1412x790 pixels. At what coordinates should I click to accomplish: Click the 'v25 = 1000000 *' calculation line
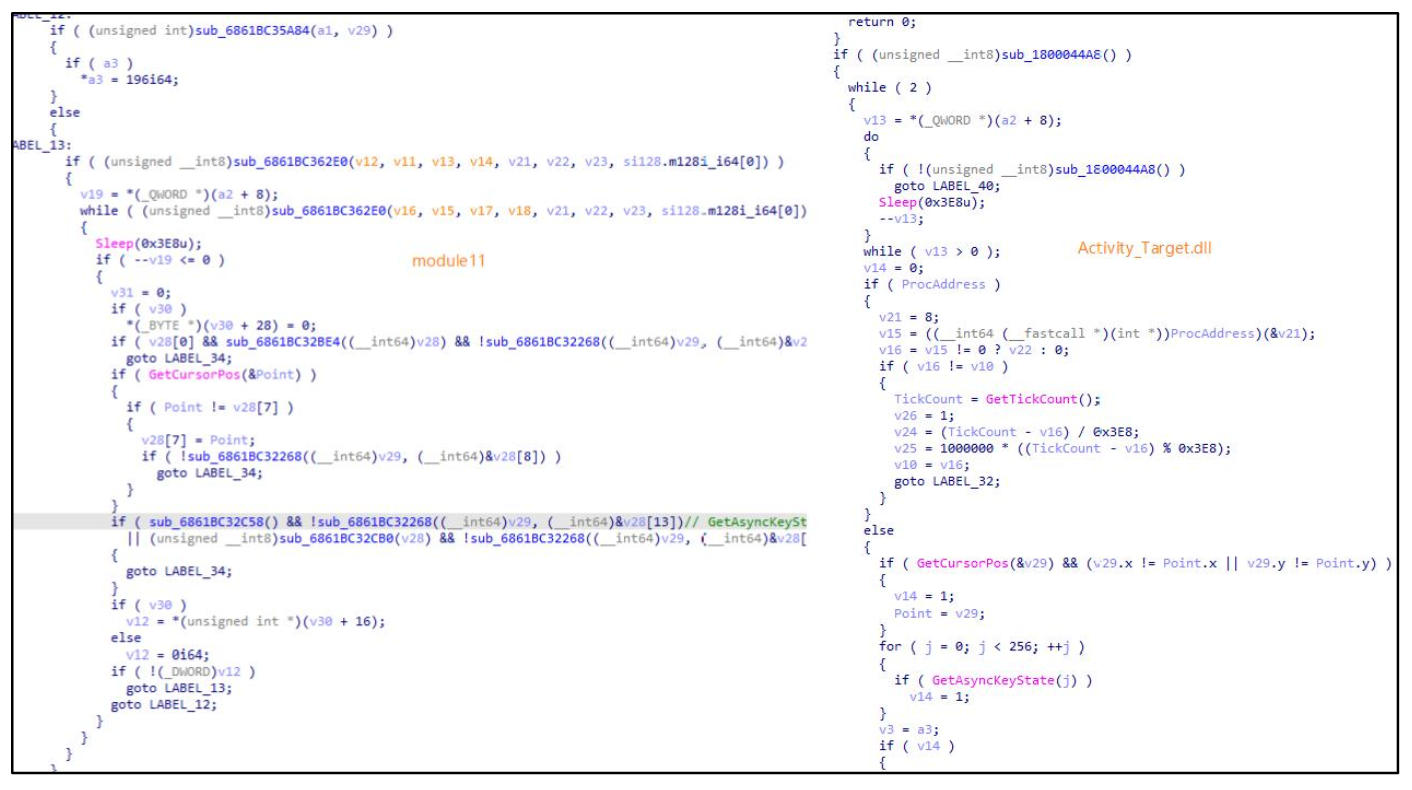point(1063,448)
